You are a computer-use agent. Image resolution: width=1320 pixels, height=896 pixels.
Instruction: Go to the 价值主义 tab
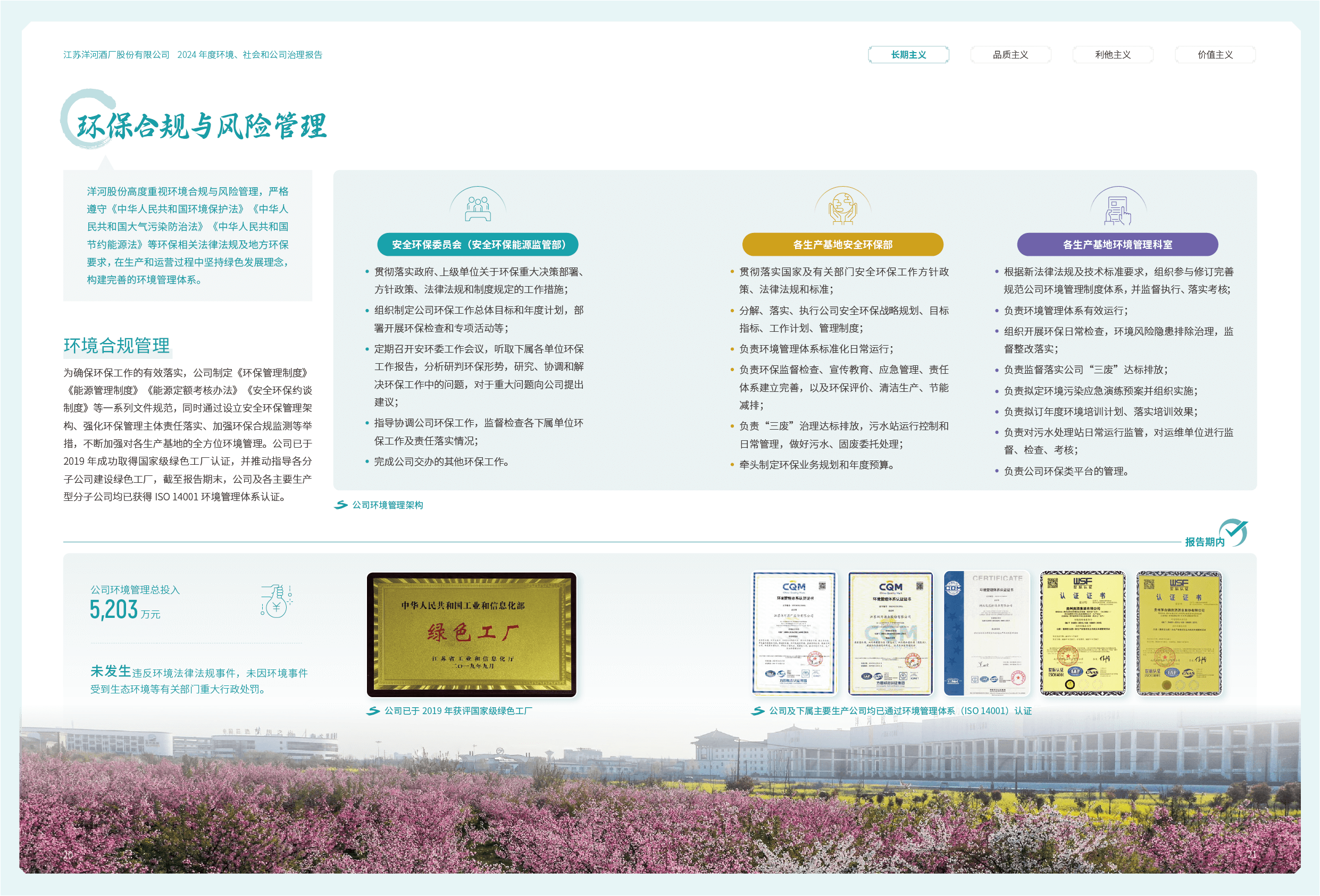[1215, 55]
